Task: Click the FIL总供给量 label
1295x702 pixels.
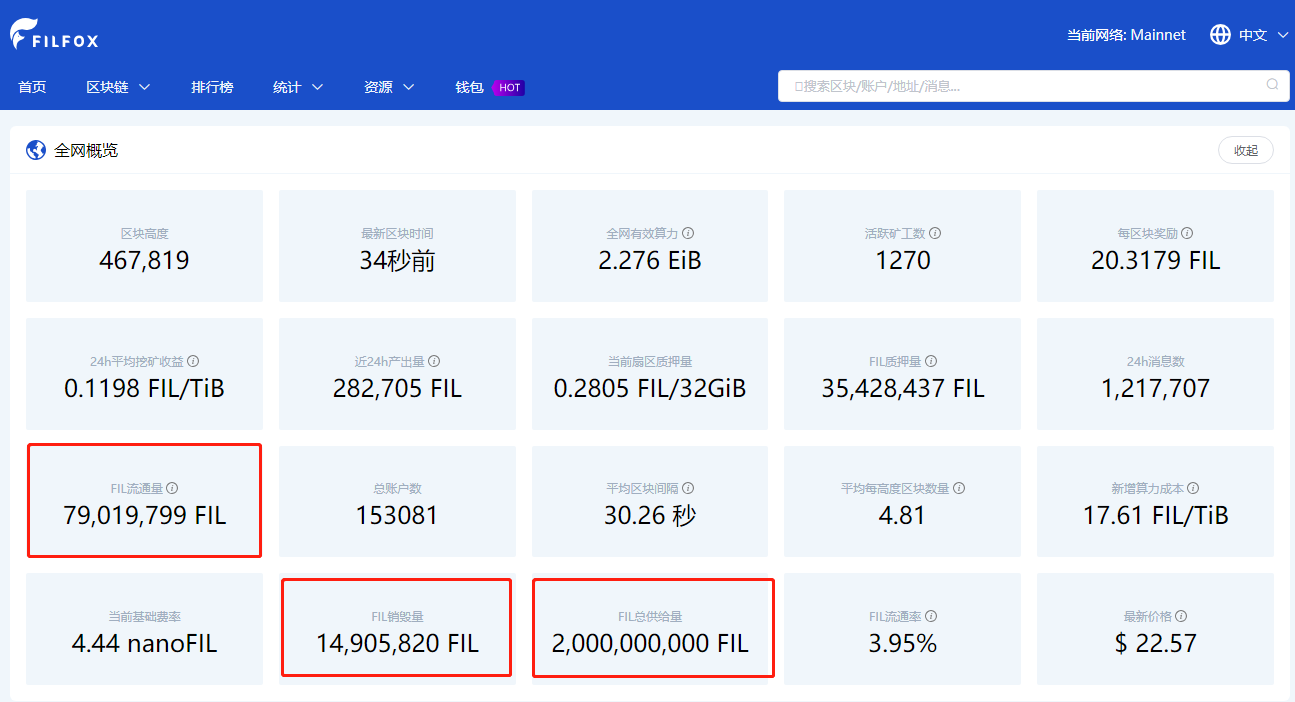Action: (x=650, y=616)
